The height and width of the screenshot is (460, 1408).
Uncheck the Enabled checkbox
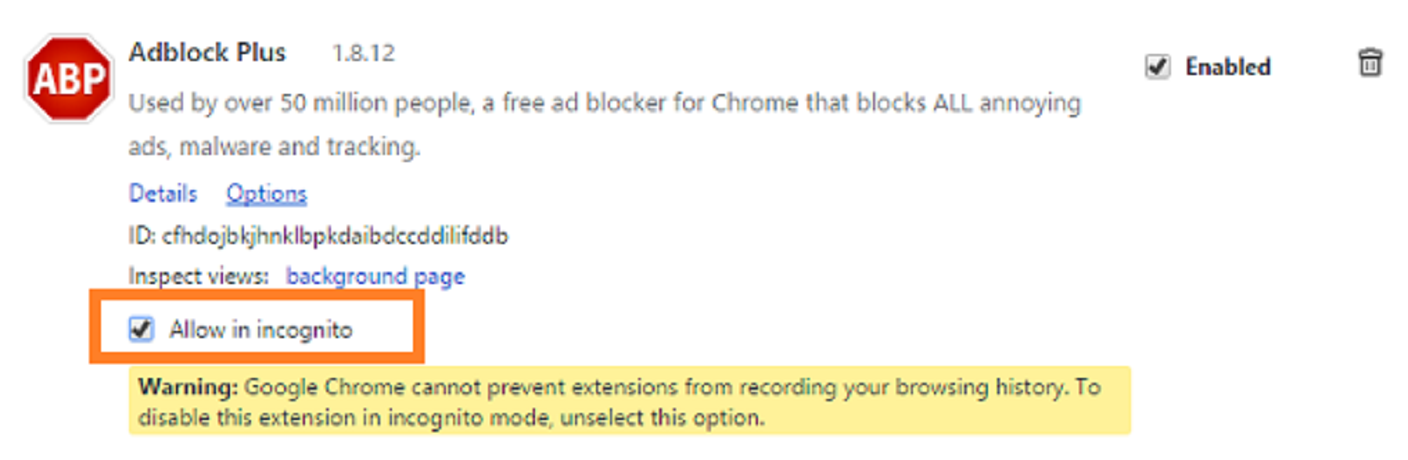tap(1157, 67)
